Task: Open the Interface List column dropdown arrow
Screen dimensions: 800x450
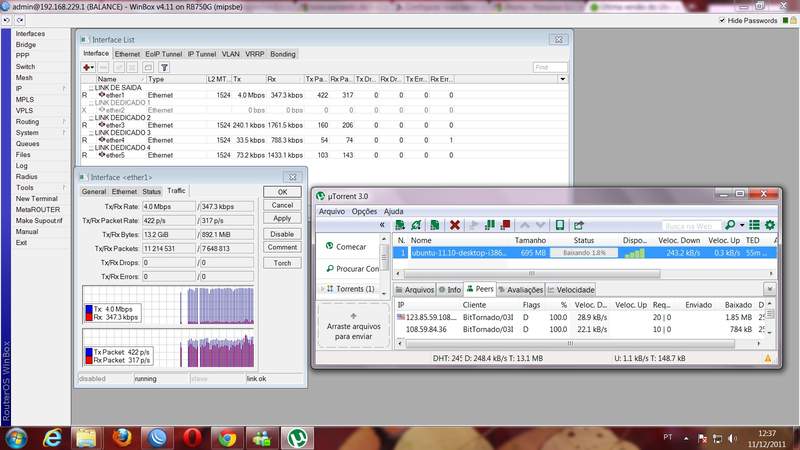Action: [x=562, y=78]
